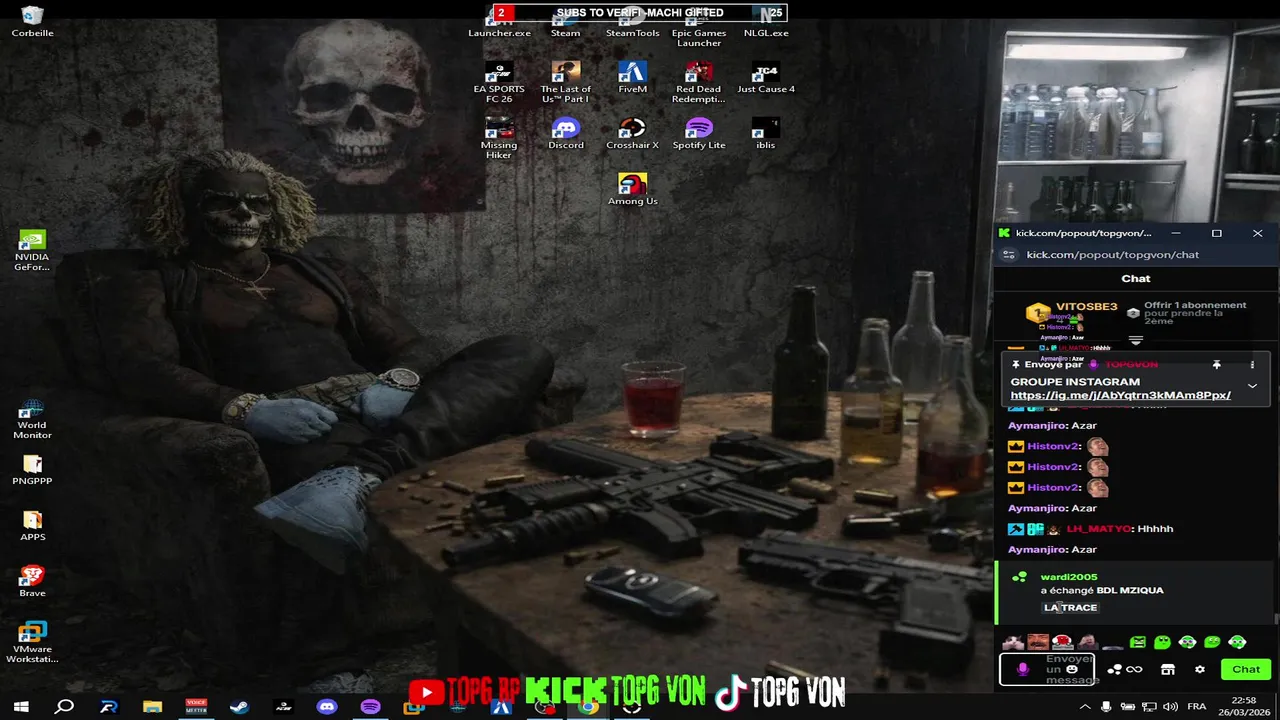This screenshot has height=720, width=1280.
Task: Launch EA SPORTS FC 26 shortcut
Action: coord(499,82)
